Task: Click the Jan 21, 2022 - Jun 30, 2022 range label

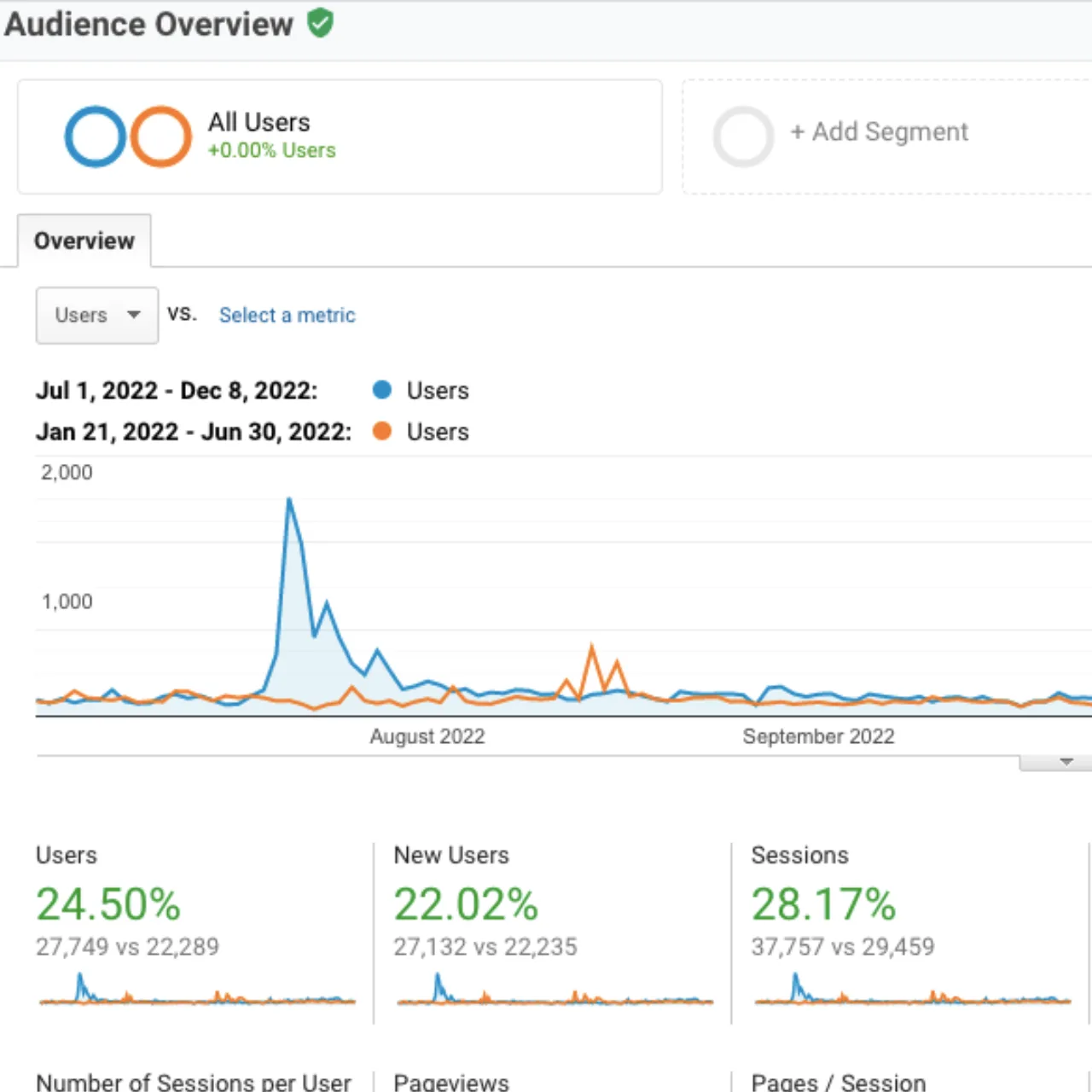Action: click(194, 432)
